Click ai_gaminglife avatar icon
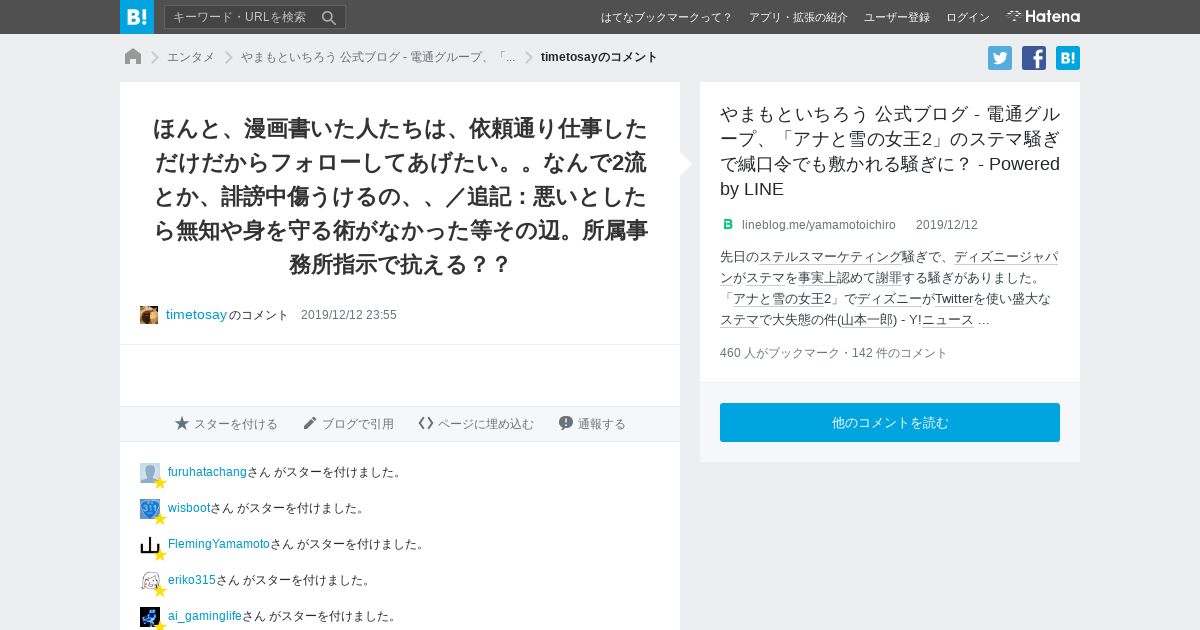Viewport: 1200px width, 630px height. (x=150, y=617)
